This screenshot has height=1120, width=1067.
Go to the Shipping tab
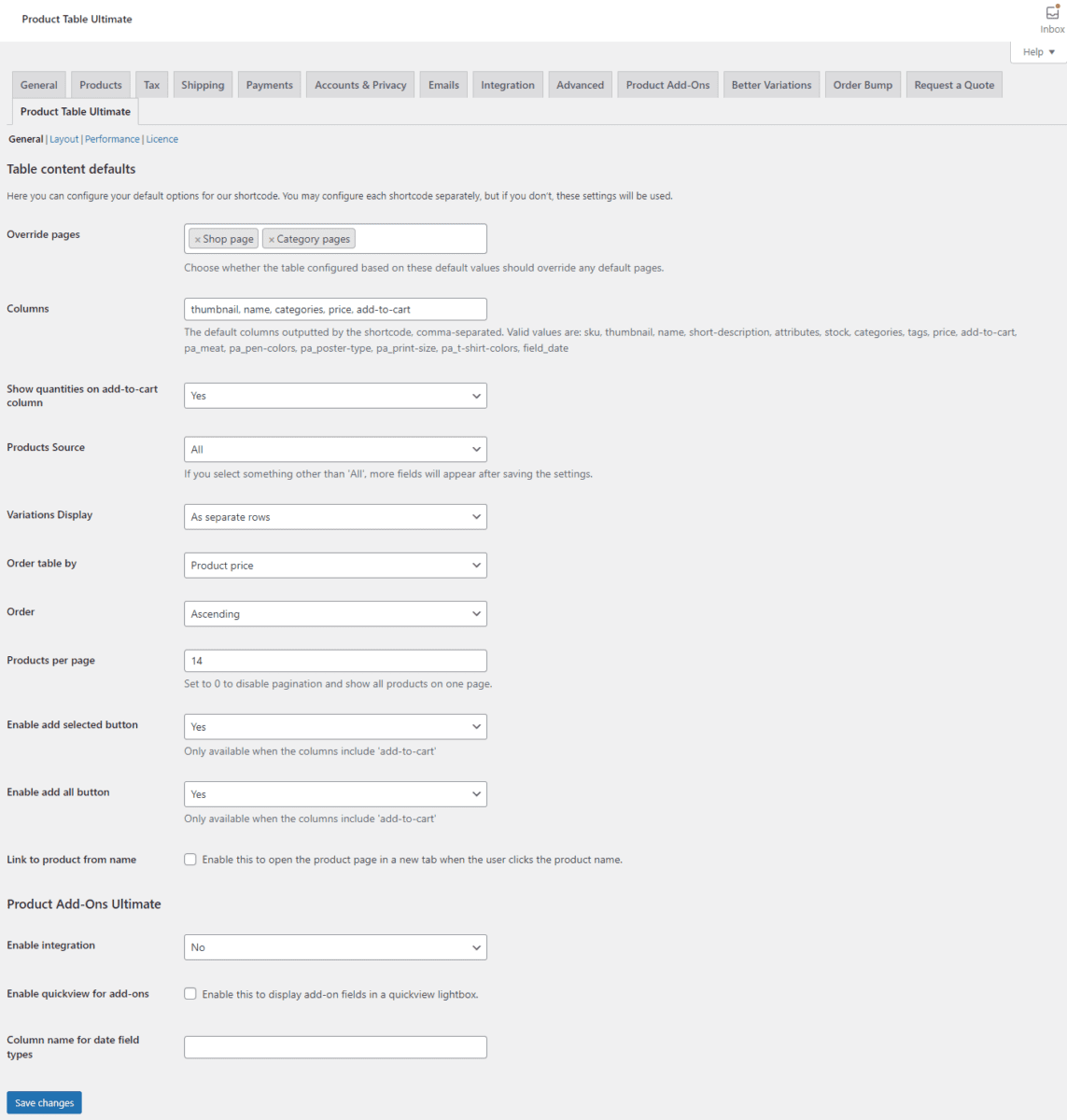pos(203,85)
